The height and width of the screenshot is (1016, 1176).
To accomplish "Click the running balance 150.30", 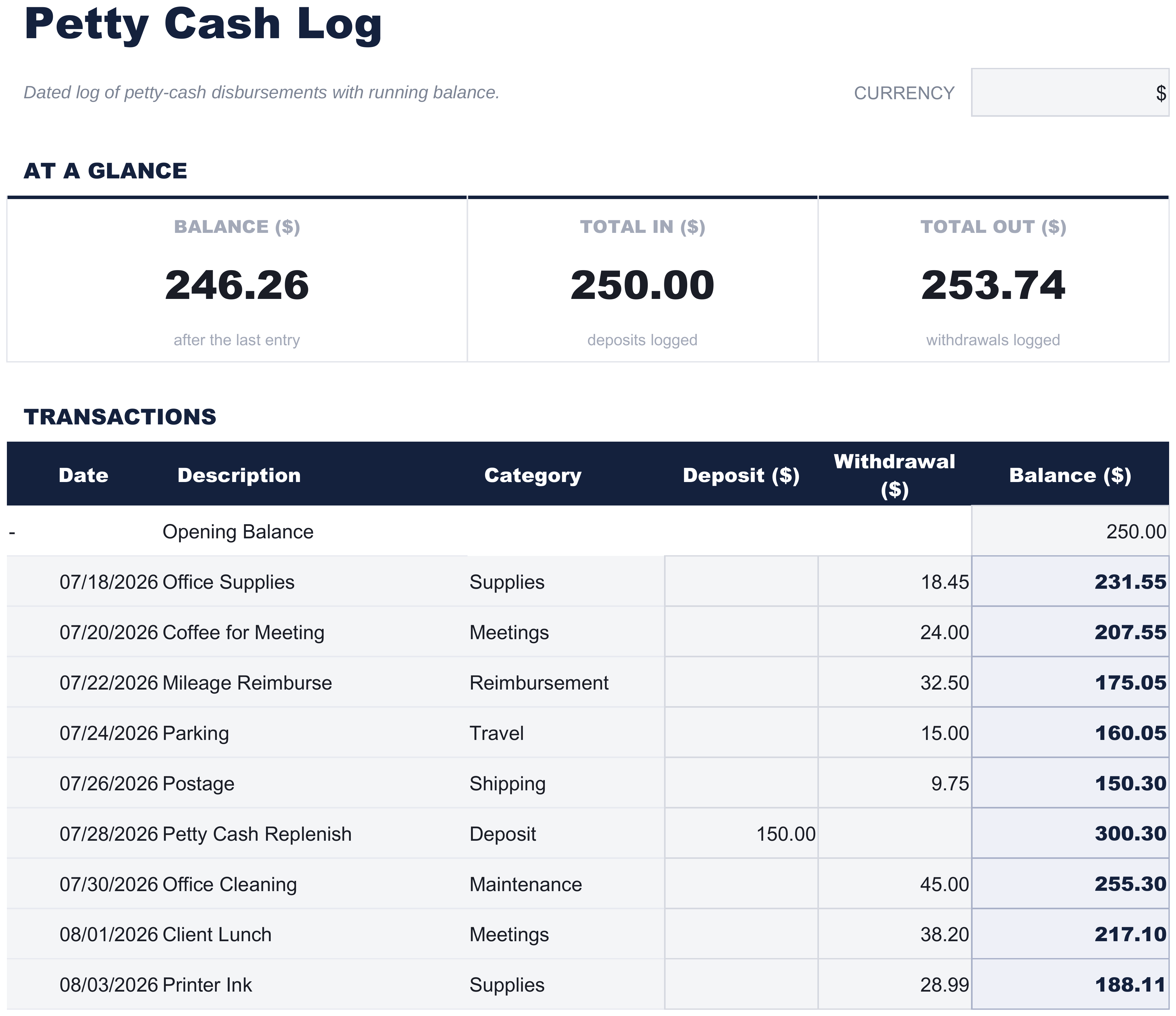I will point(1070,783).
